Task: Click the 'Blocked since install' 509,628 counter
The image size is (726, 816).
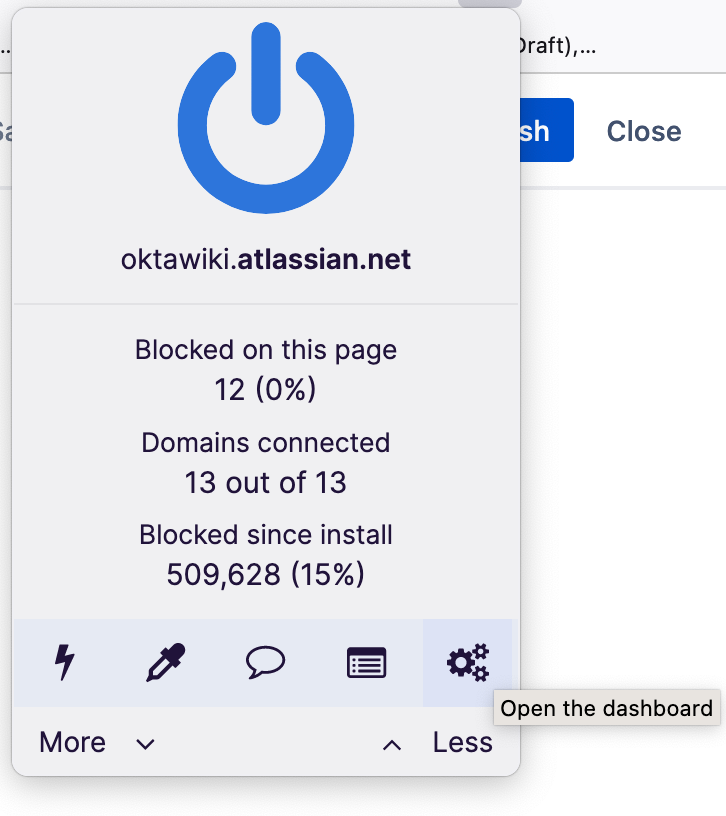Action: 265,575
